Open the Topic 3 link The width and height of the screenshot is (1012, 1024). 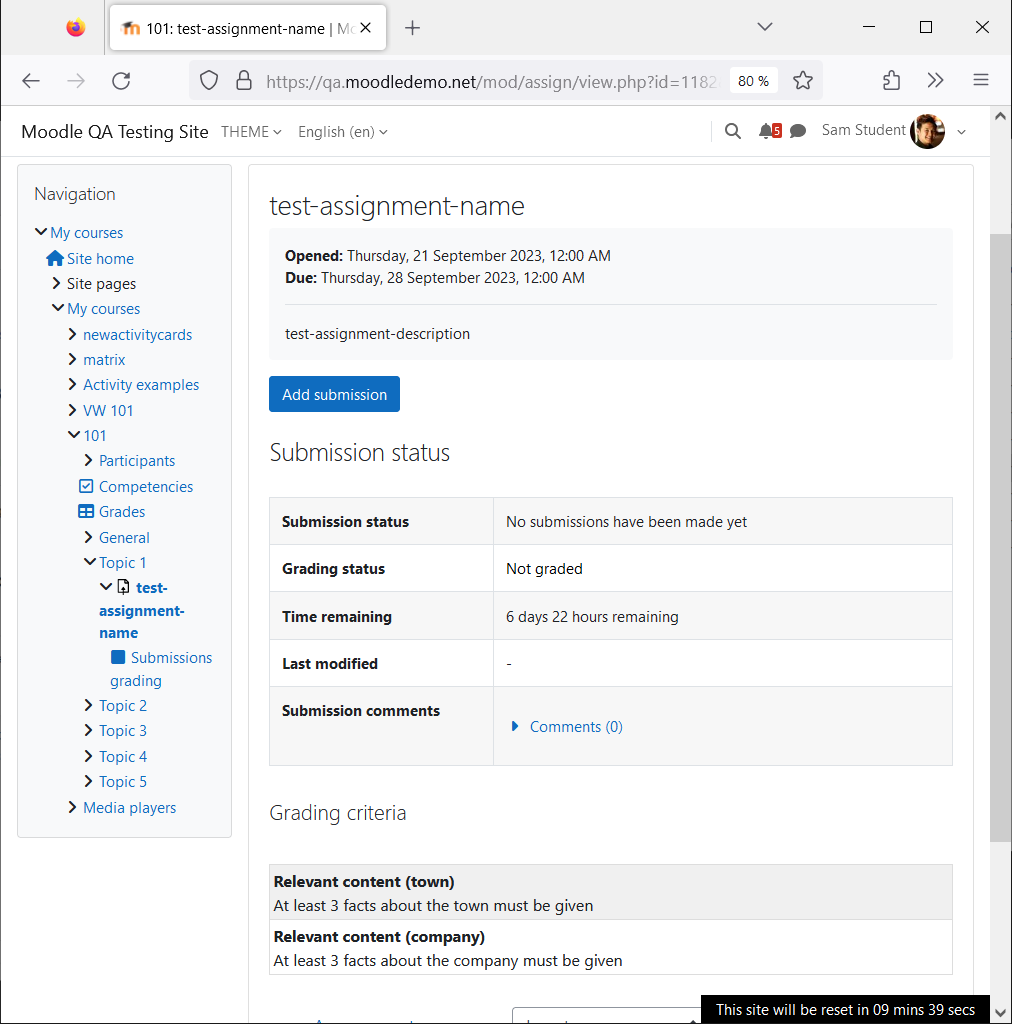(123, 731)
